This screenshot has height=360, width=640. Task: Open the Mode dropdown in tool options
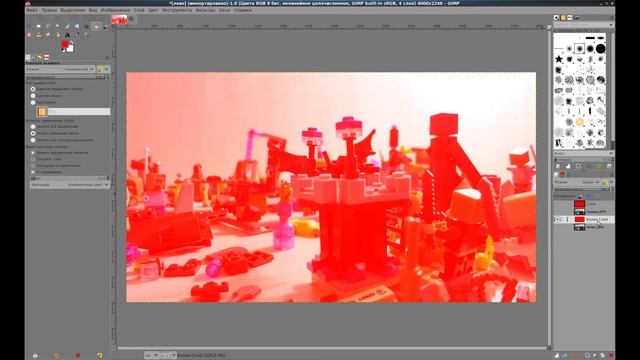coord(60,69)
